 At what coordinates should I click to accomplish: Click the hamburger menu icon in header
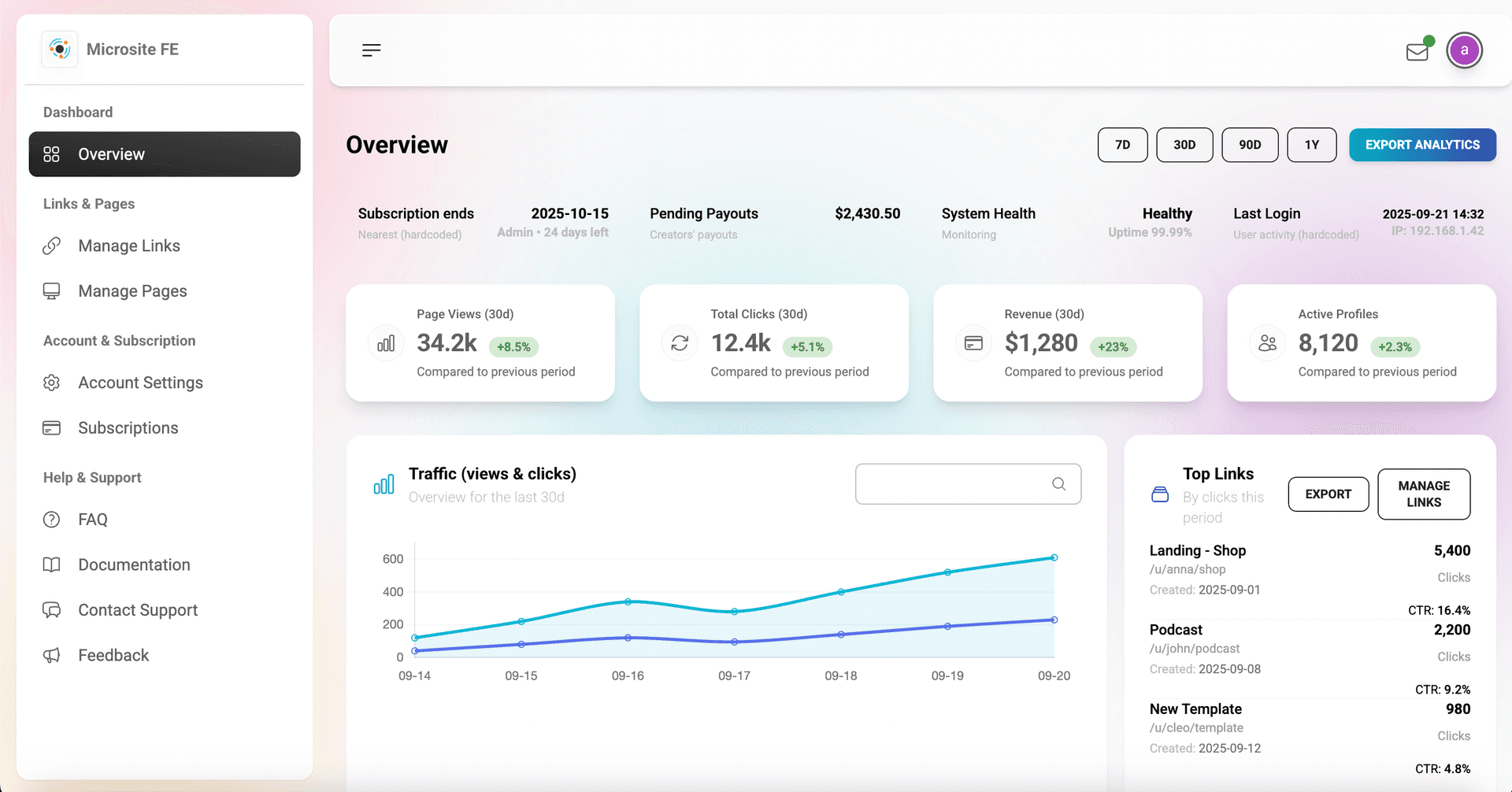point(371,50)
